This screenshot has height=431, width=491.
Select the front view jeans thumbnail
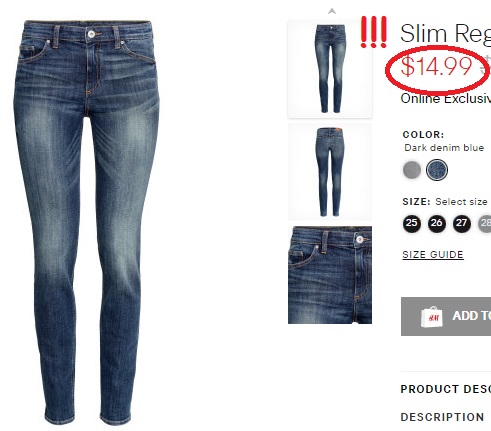[x=330, y=69]
